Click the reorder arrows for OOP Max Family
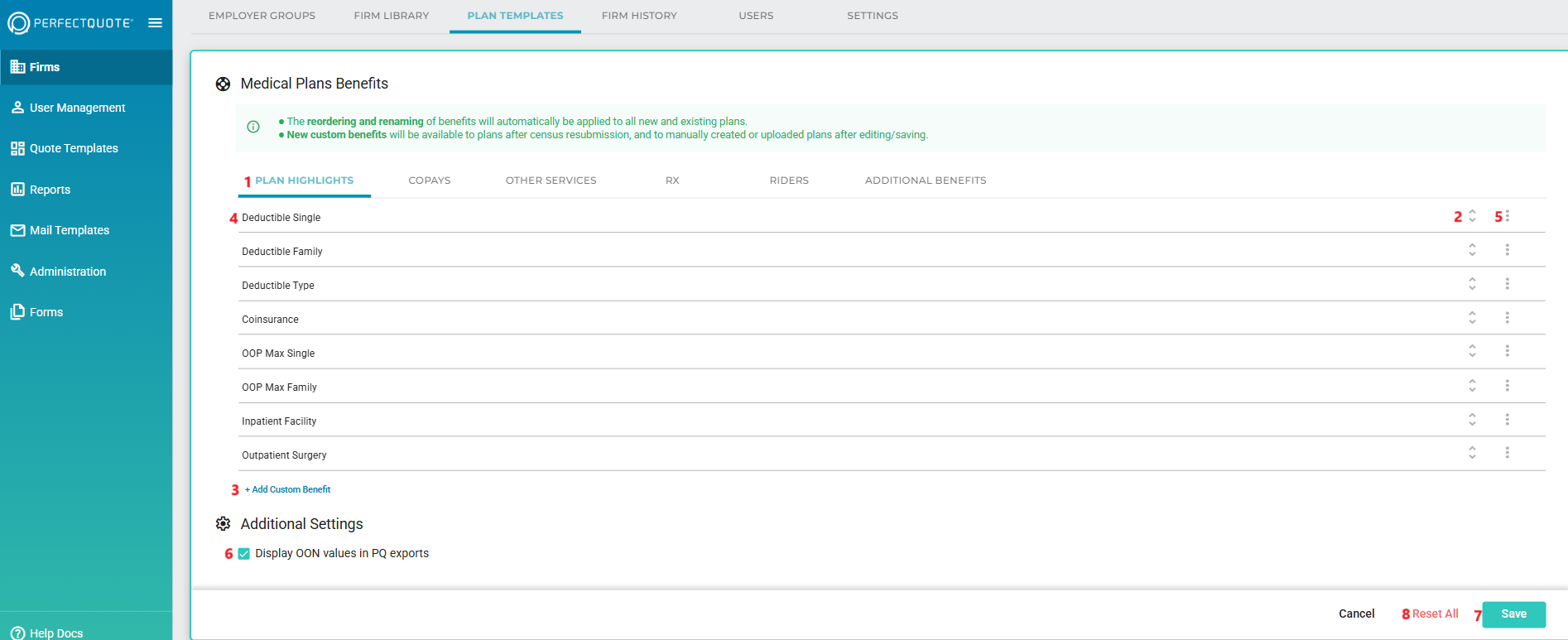 click(1472, 386)
